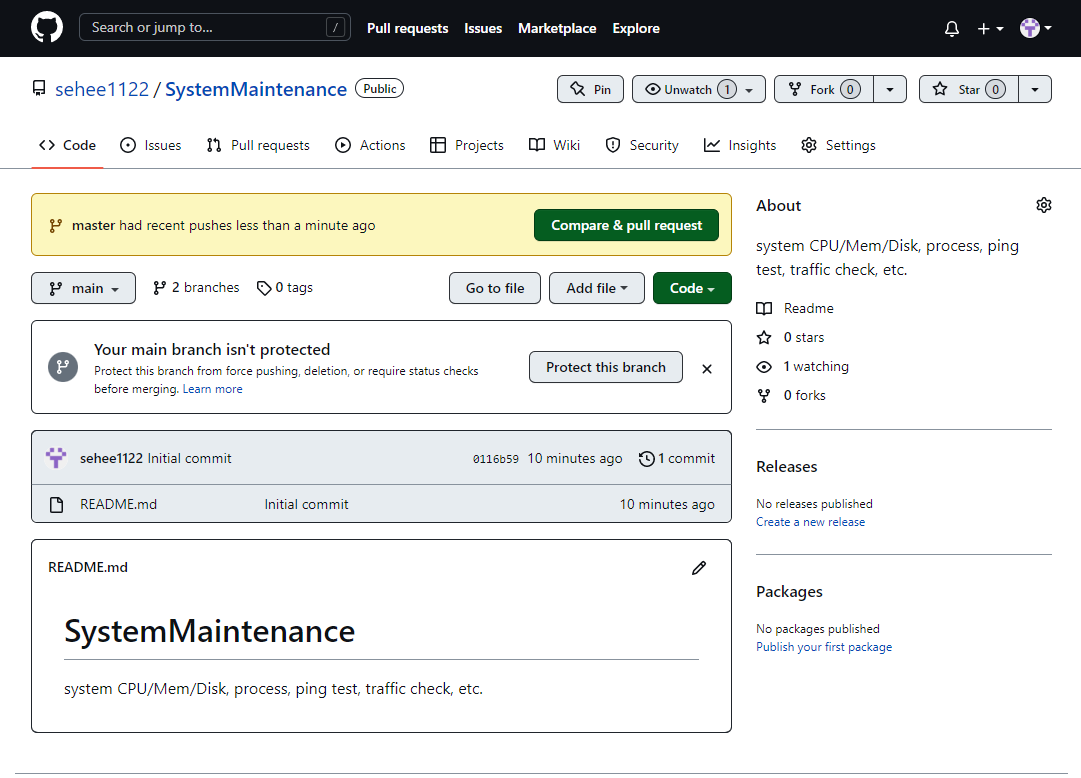Edit README with the pencil icon
1081x778 pixels.
[699, 568]
